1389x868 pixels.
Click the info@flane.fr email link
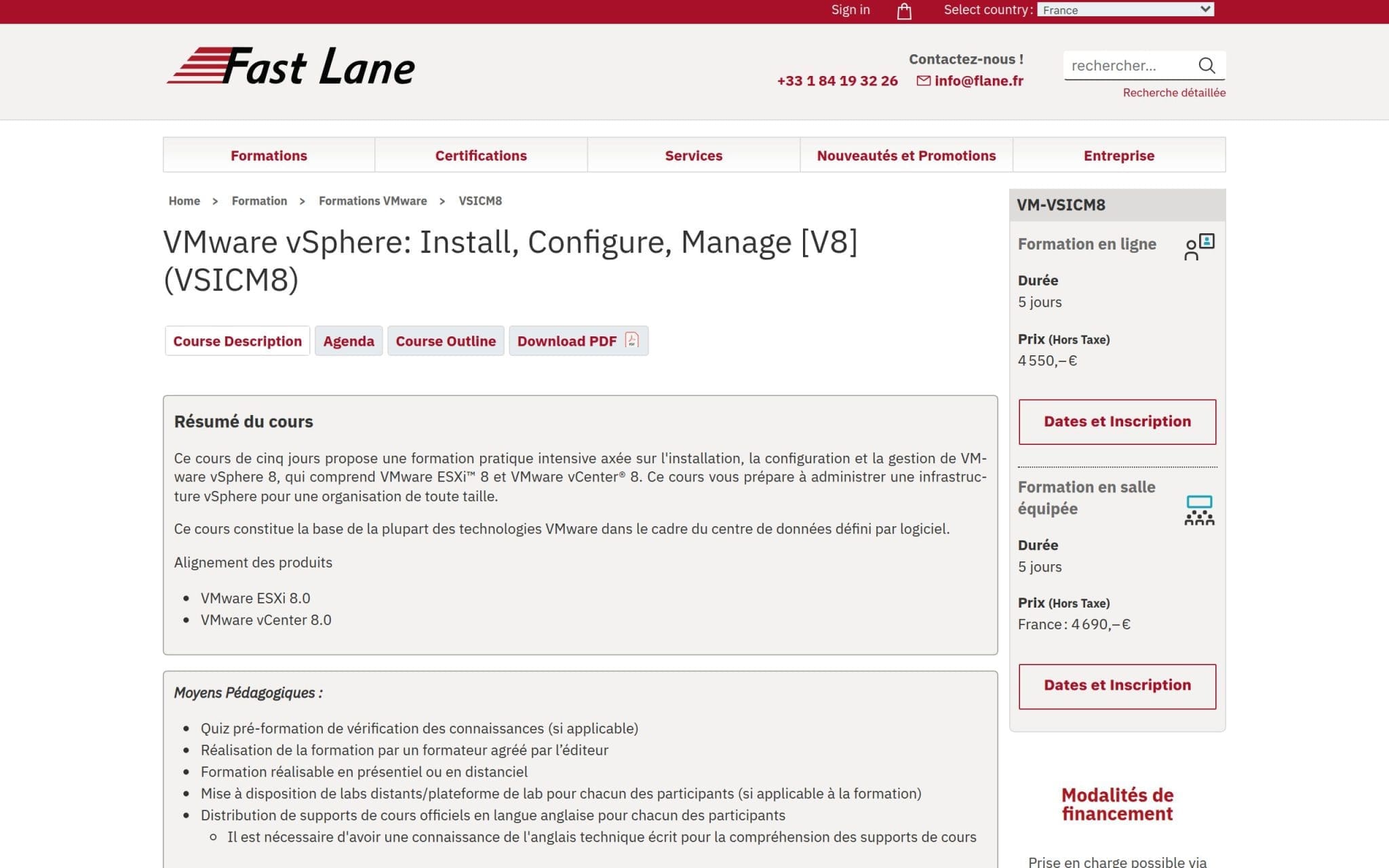(x=979, y=81)
